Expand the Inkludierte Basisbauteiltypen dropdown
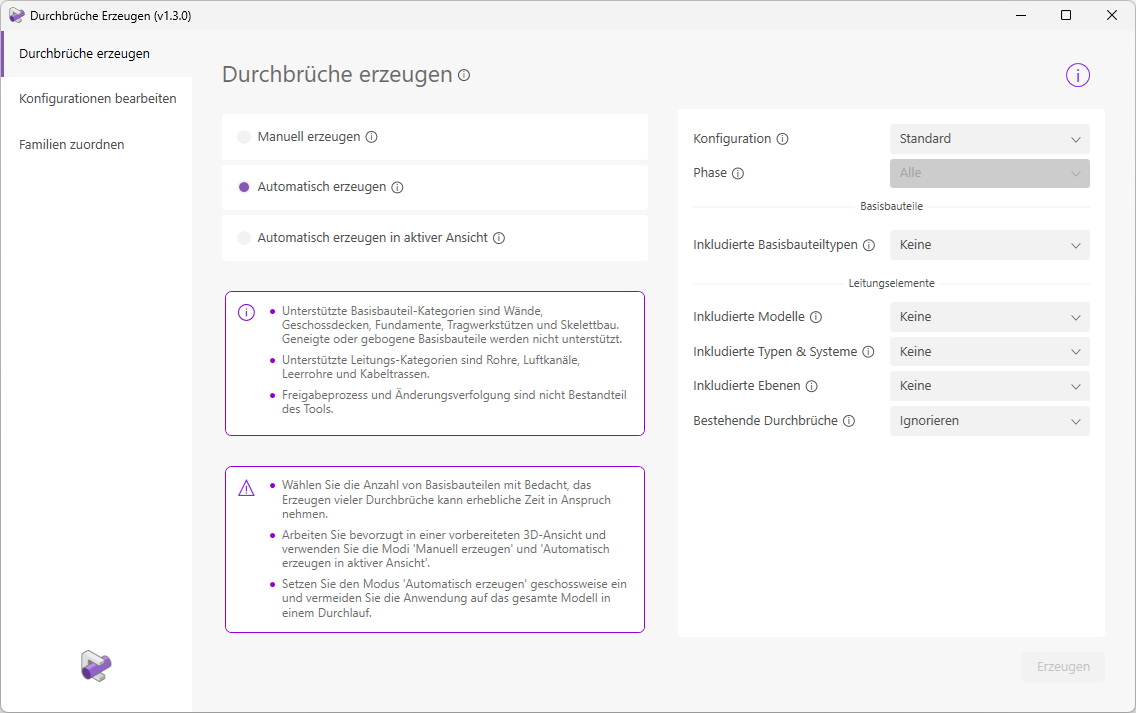Screen dimensions: 1136x713 (989, 245)
